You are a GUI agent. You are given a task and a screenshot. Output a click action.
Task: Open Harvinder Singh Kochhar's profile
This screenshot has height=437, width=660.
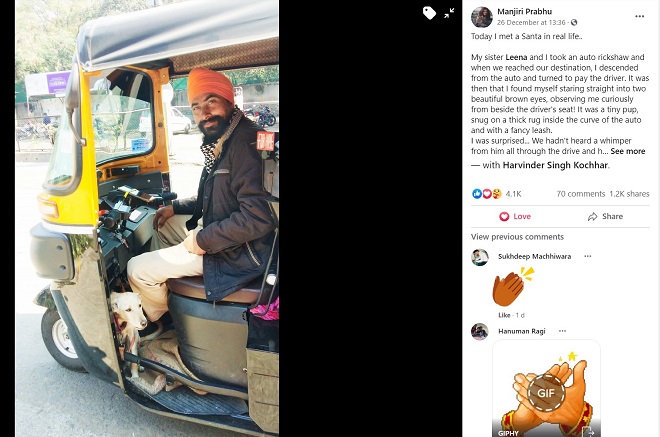[555, 165]
